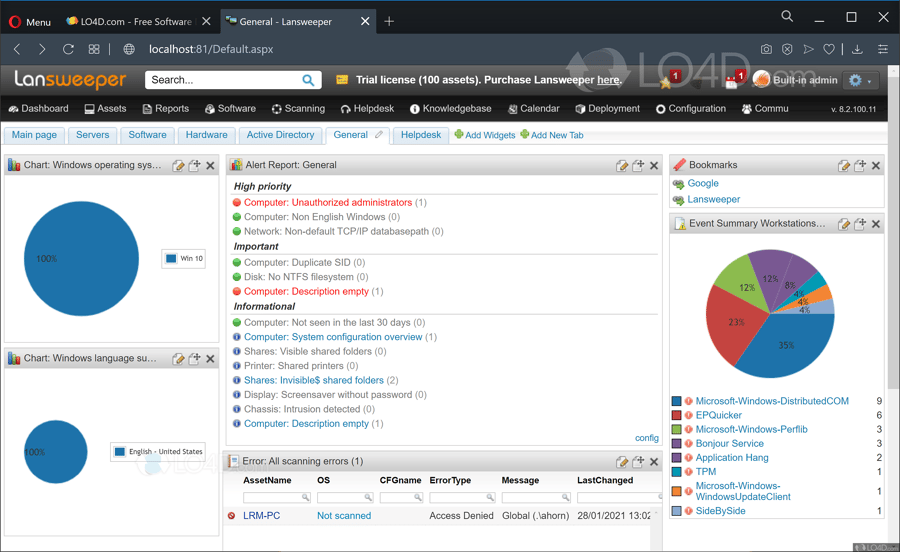
Task: Open a new browser tab with plus
Action: pyautogui.click(x=389, y=22)
